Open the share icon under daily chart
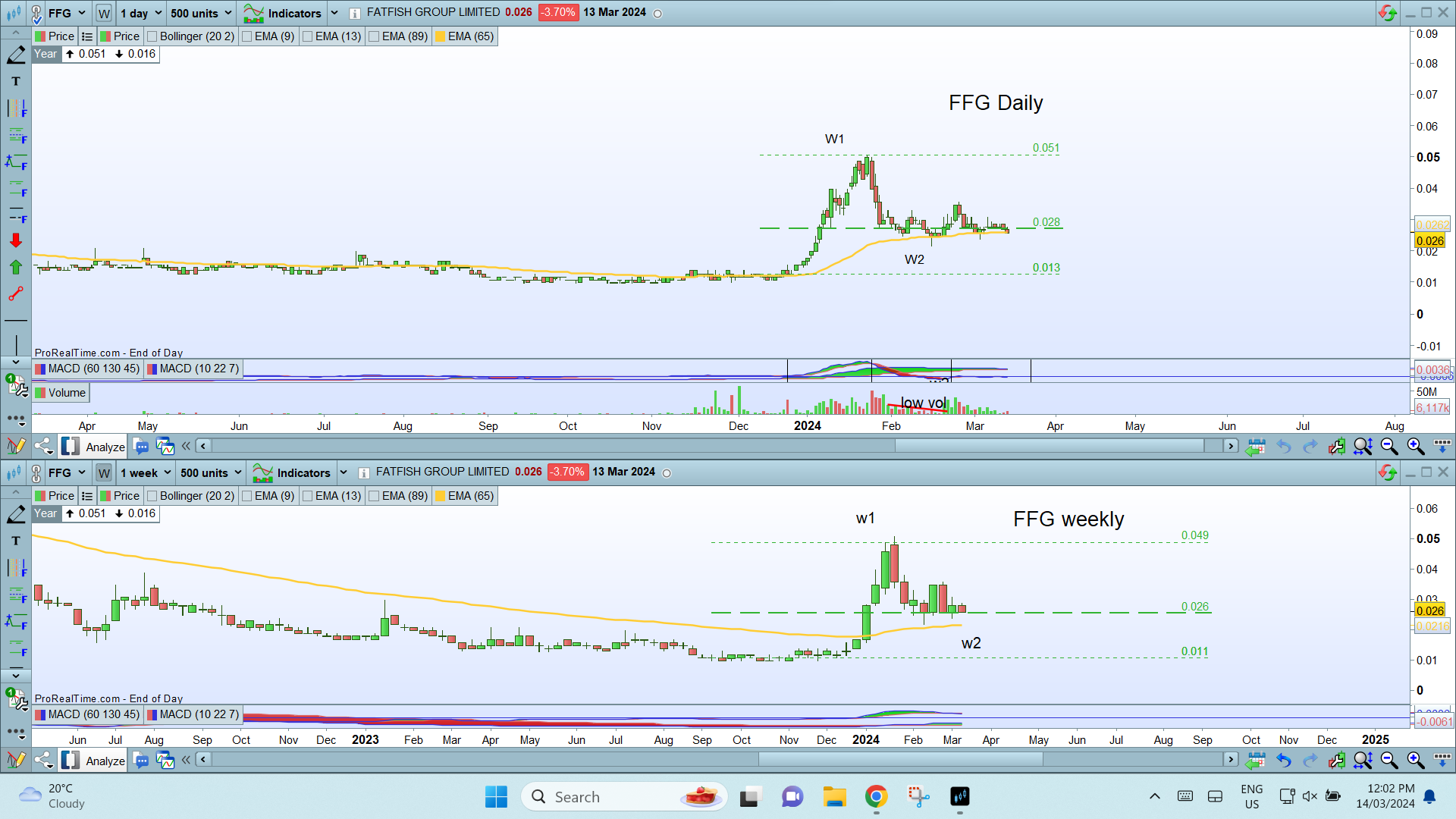Screen dimensions: 1456x819 (43, 447)
